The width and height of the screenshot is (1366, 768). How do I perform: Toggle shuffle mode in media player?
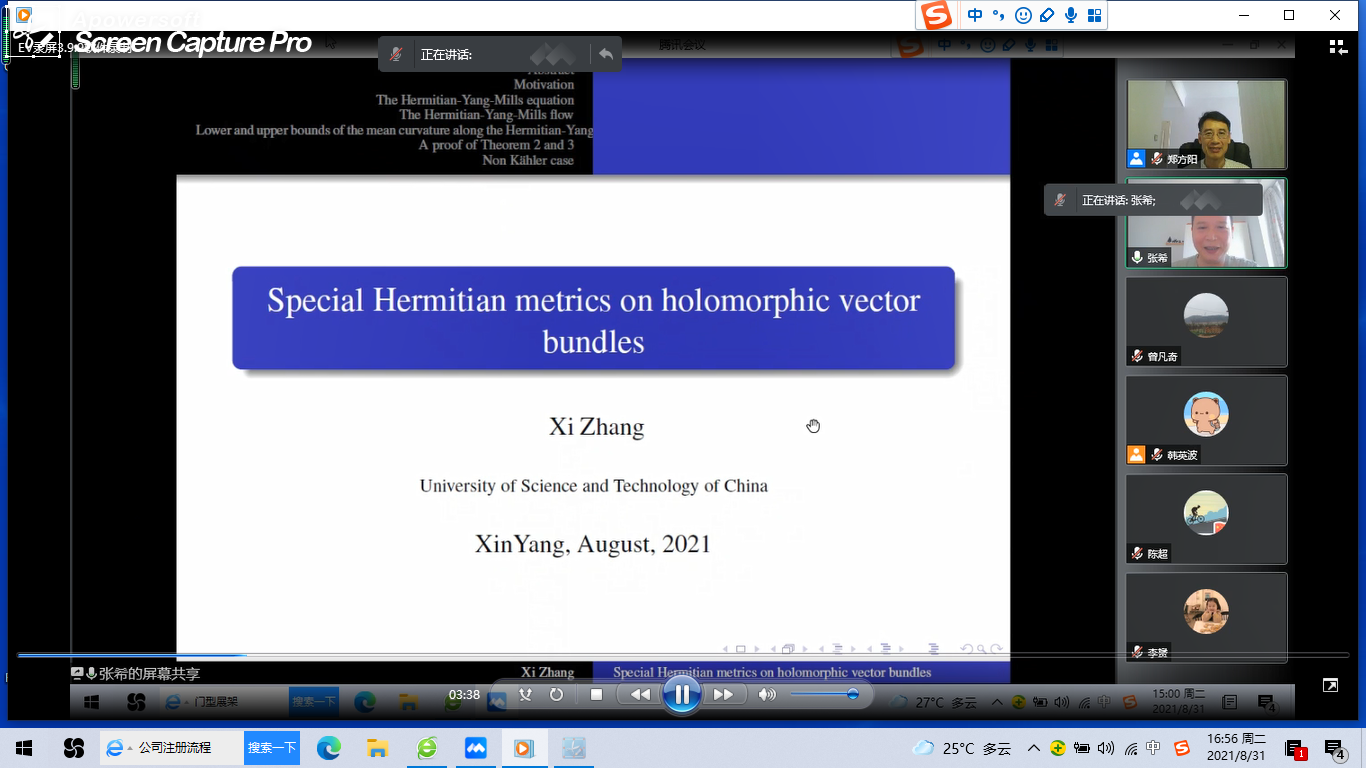click(x=526, y=694)
